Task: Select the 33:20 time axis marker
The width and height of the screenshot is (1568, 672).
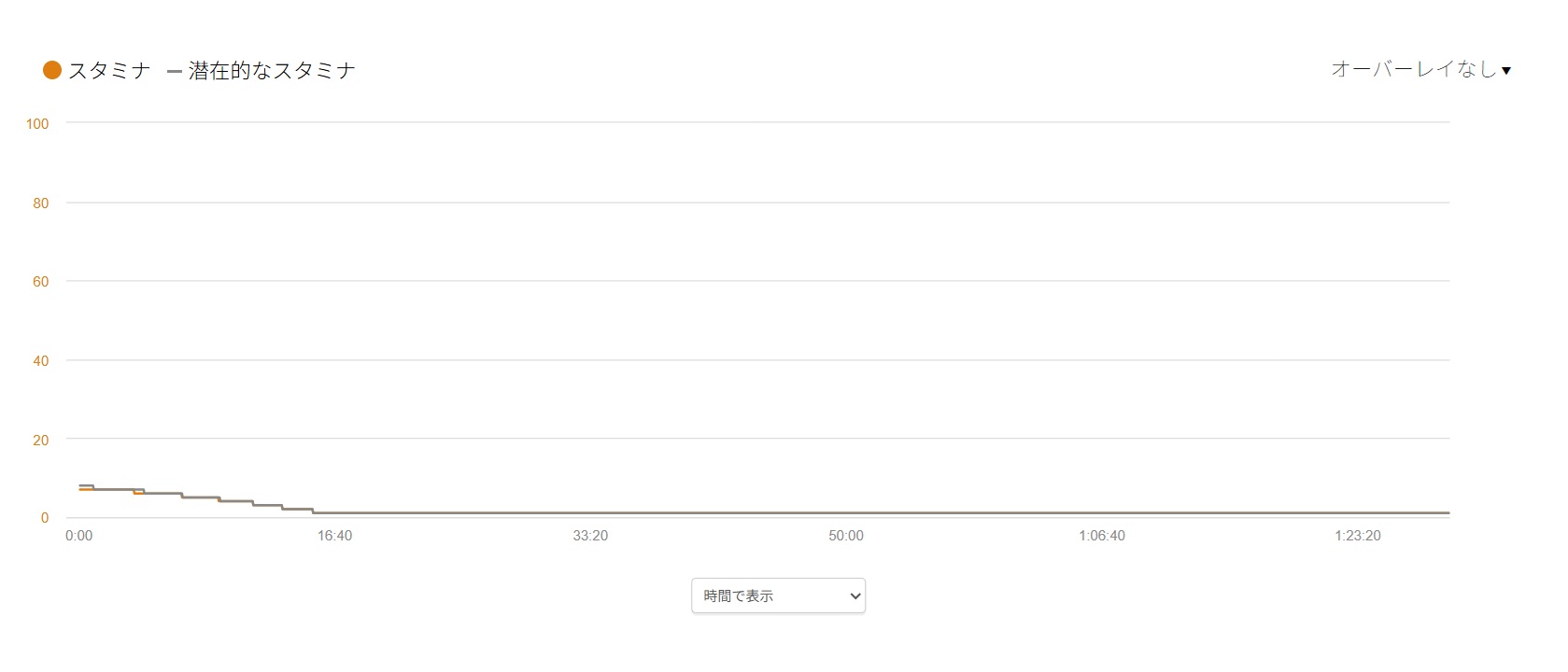Action: [590, 536]
